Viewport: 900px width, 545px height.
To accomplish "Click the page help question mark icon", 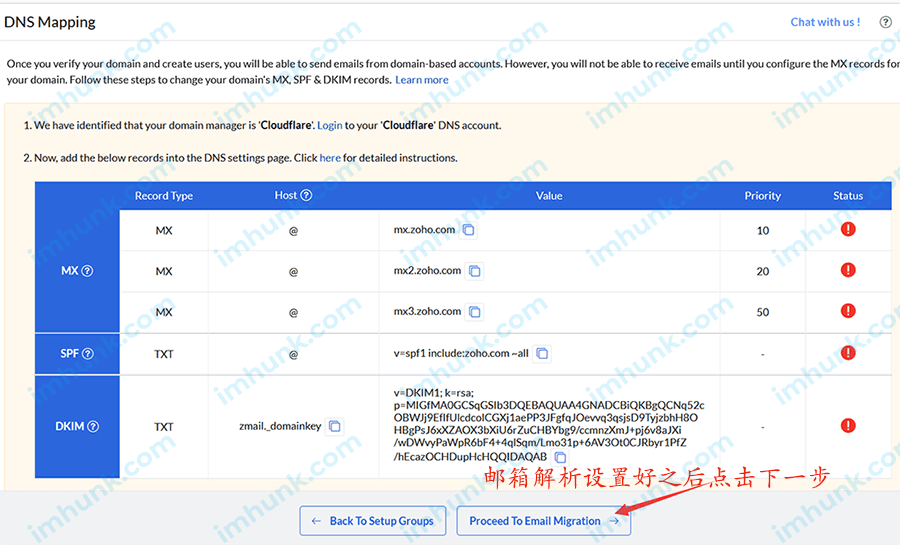I will pyautogui.click(x=885, y=22).
